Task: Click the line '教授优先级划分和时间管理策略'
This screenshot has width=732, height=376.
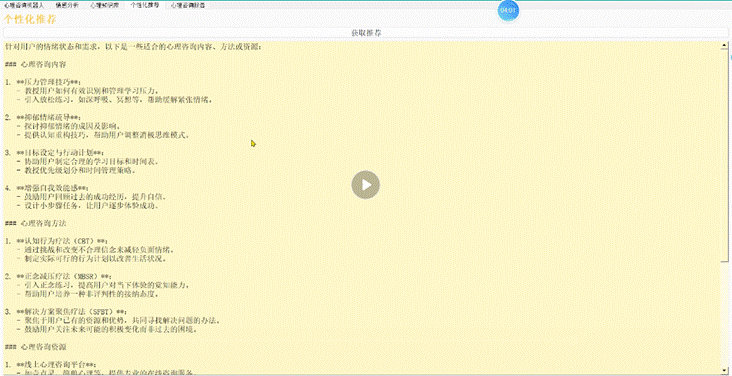Action: click(x=76, y=170)
